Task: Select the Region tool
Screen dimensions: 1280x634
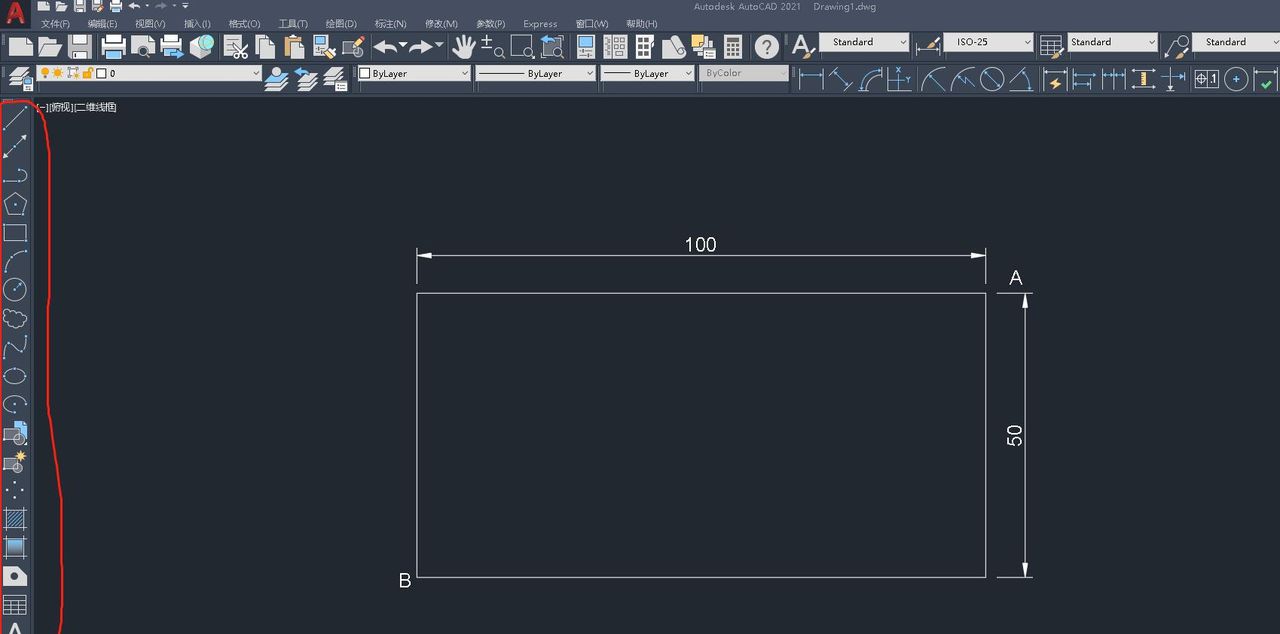Action: coord(15,576)
